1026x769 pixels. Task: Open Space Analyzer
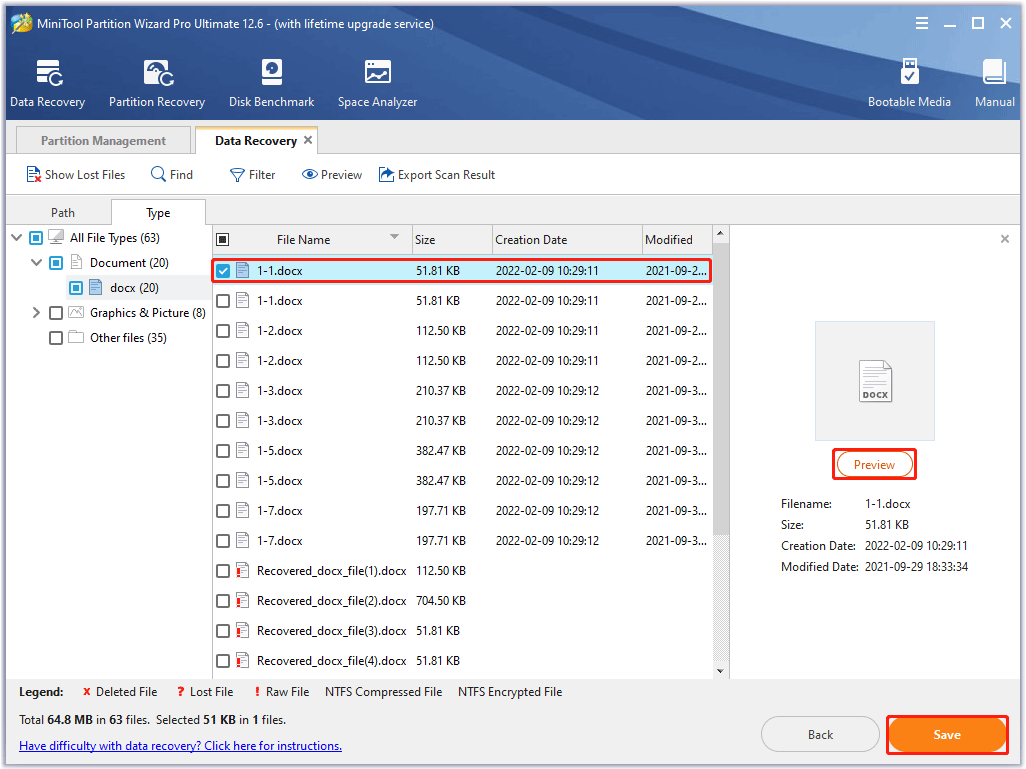(x=378, y=82)
